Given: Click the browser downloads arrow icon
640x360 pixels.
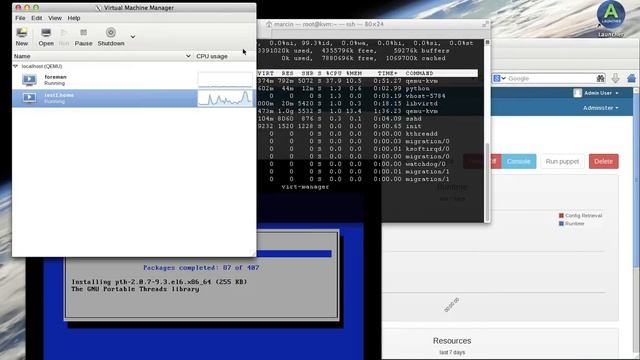Looking at the screenshot, I should [x=616, y=78].
